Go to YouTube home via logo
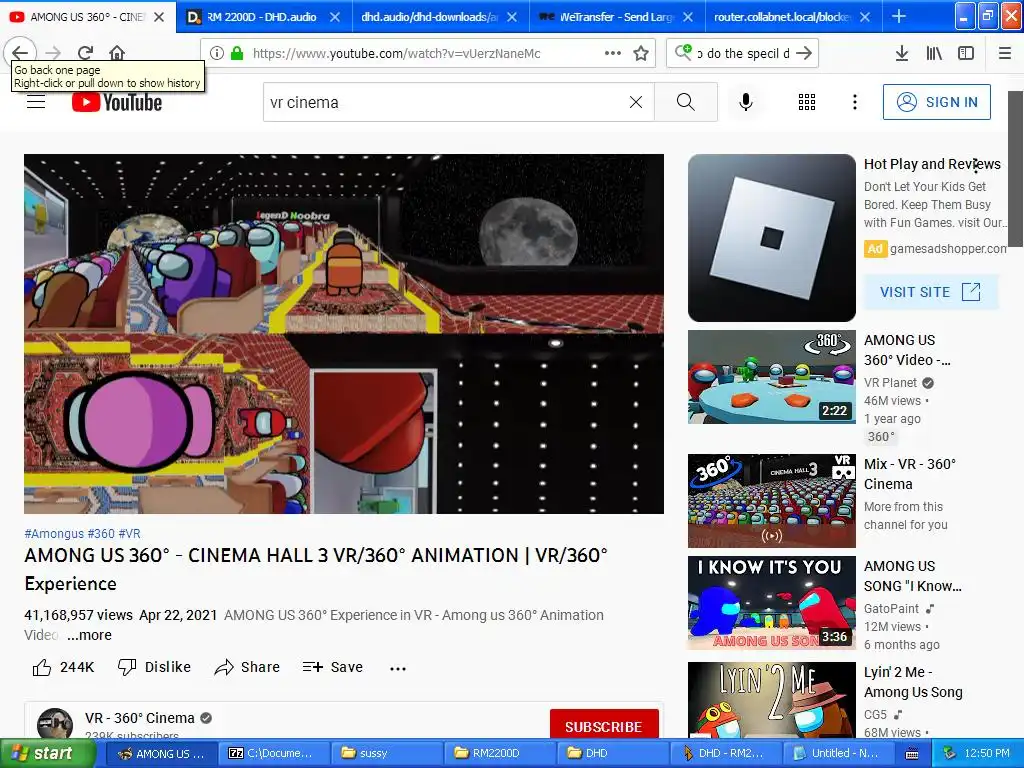This screenshot has width=1024, height=768. [117, 102]
